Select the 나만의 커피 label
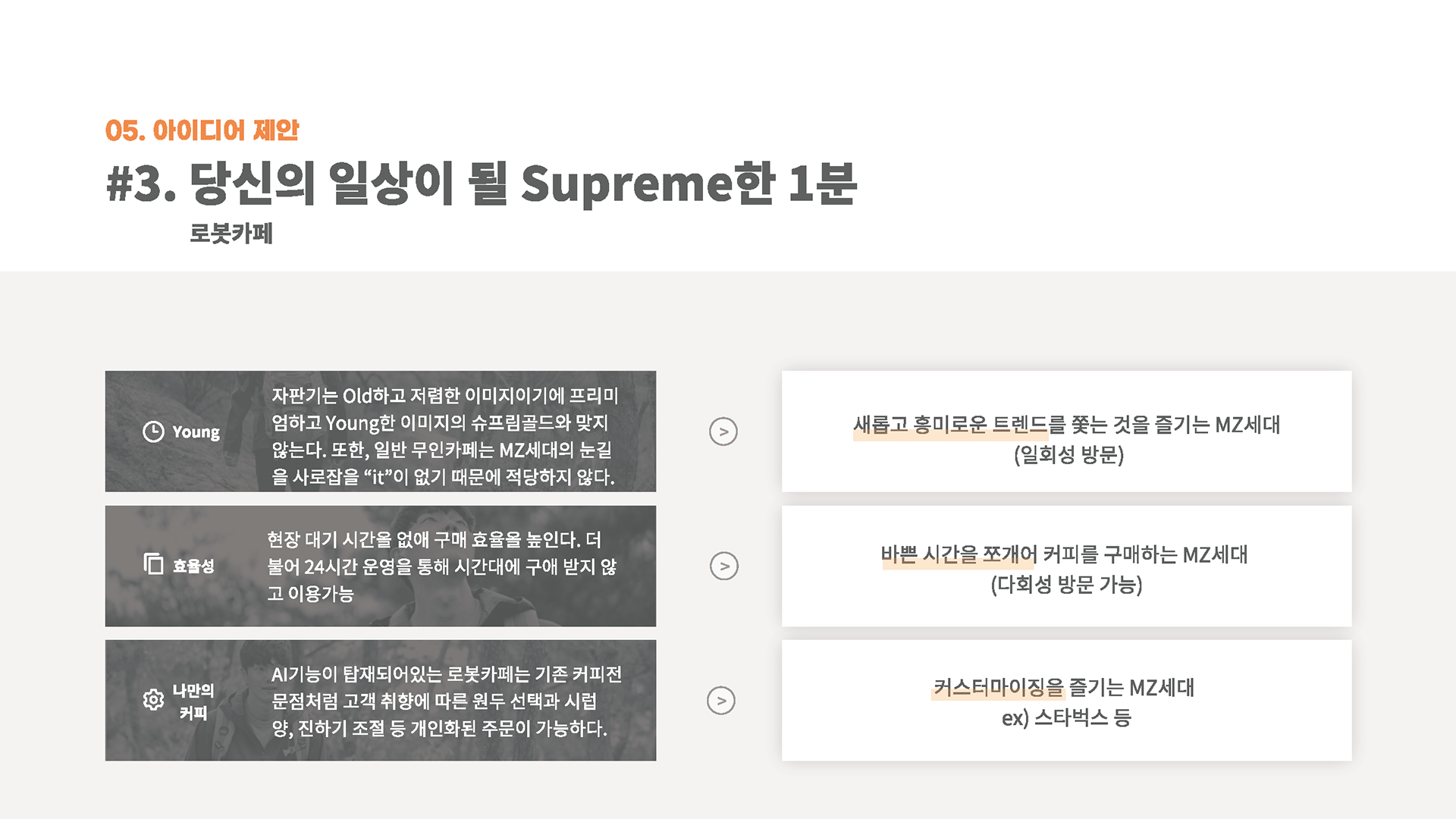The image size is (1456, 819). pyautogui.click(x=193, y=701)
